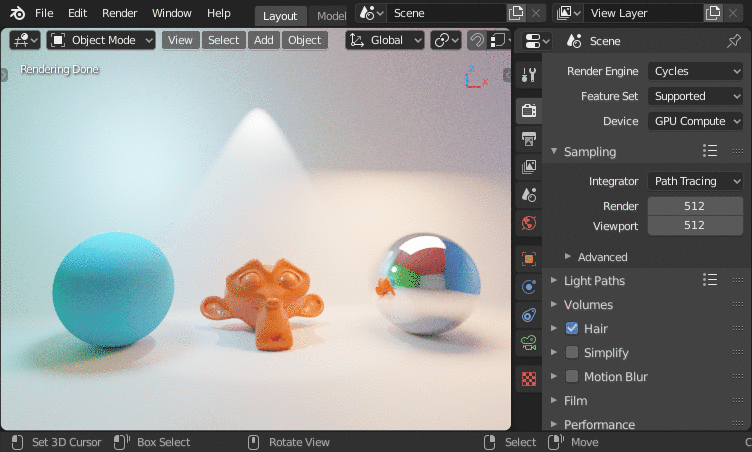Open the Feature Set dropdown showing Supported

[695, 96]
